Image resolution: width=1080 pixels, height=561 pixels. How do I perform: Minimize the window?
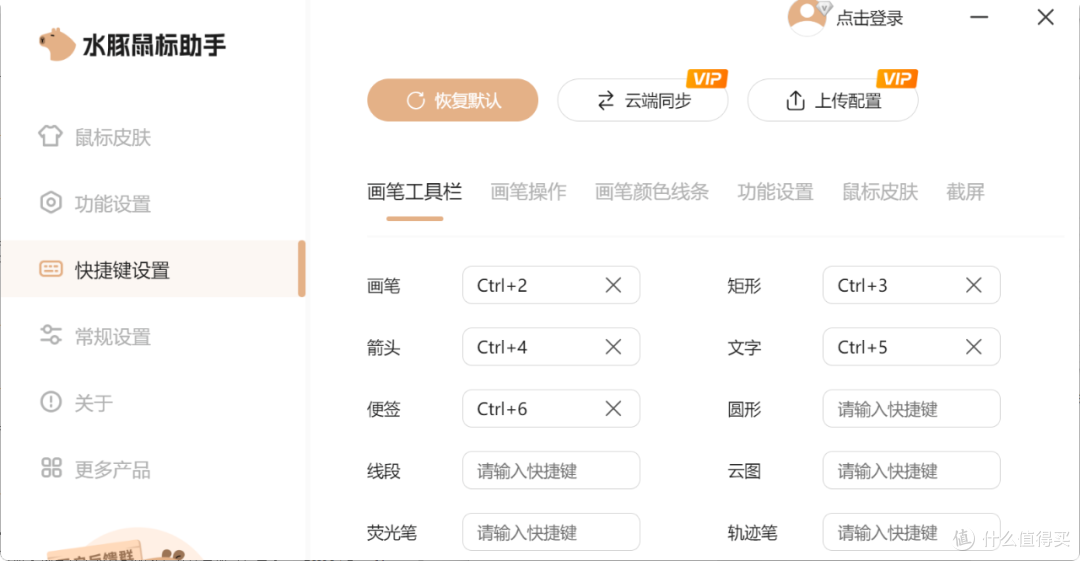(979, 17)
